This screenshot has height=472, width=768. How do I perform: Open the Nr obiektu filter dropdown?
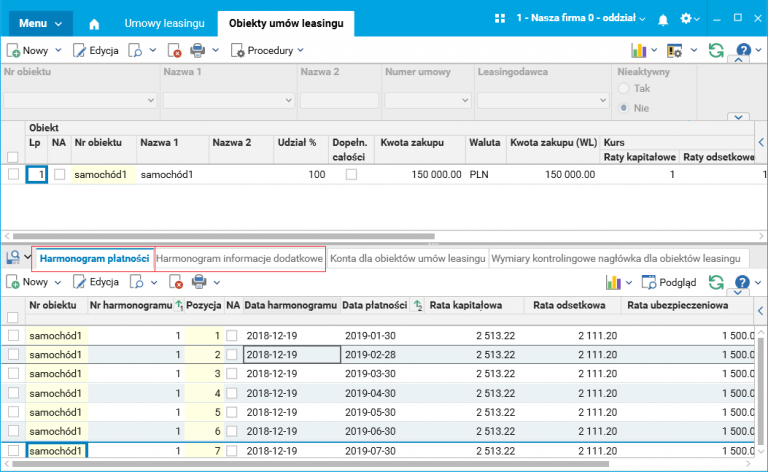(150, 100)
